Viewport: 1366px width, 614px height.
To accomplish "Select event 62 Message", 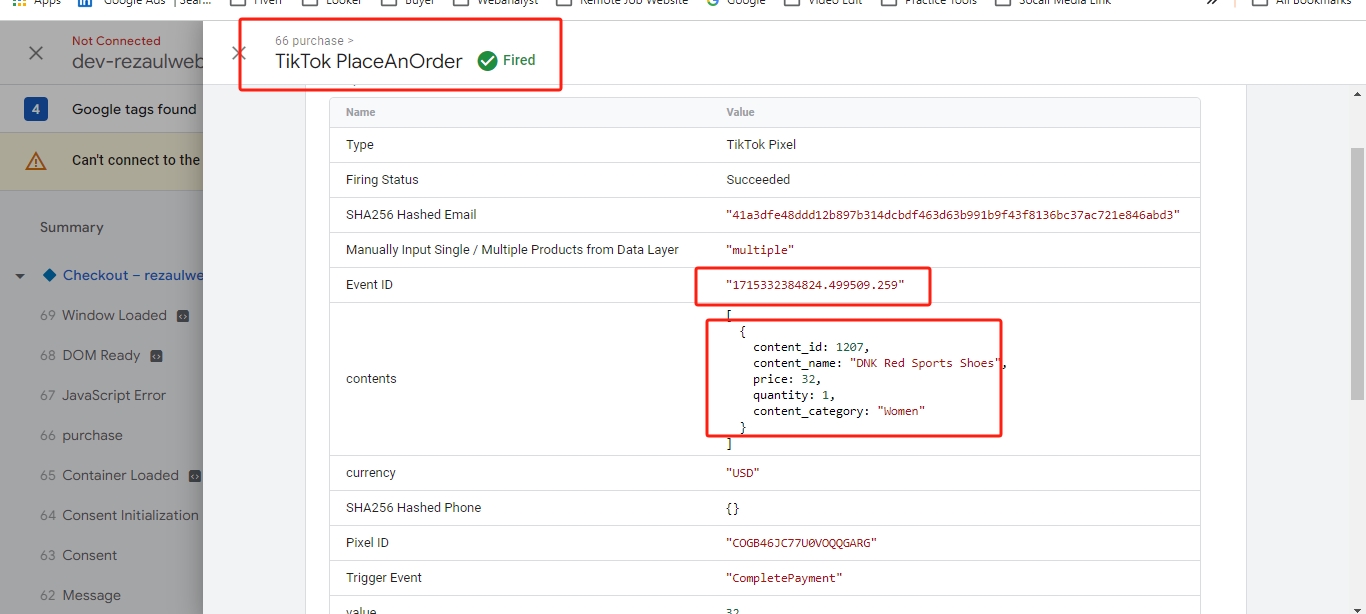I will pos(80,595).
